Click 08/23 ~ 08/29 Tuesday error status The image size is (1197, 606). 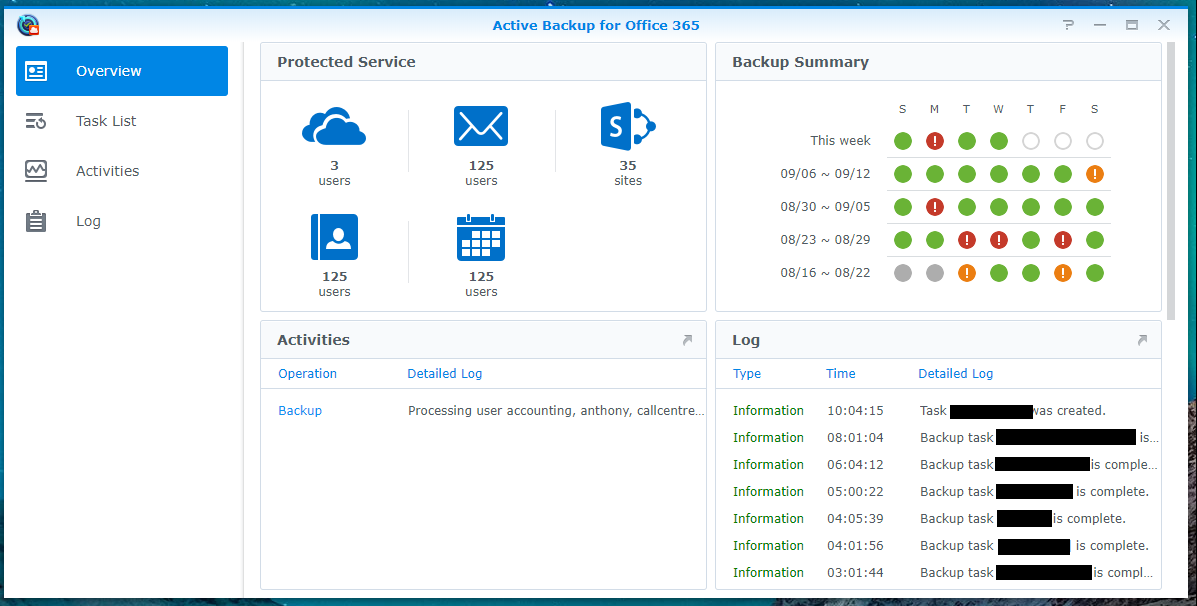966,240
